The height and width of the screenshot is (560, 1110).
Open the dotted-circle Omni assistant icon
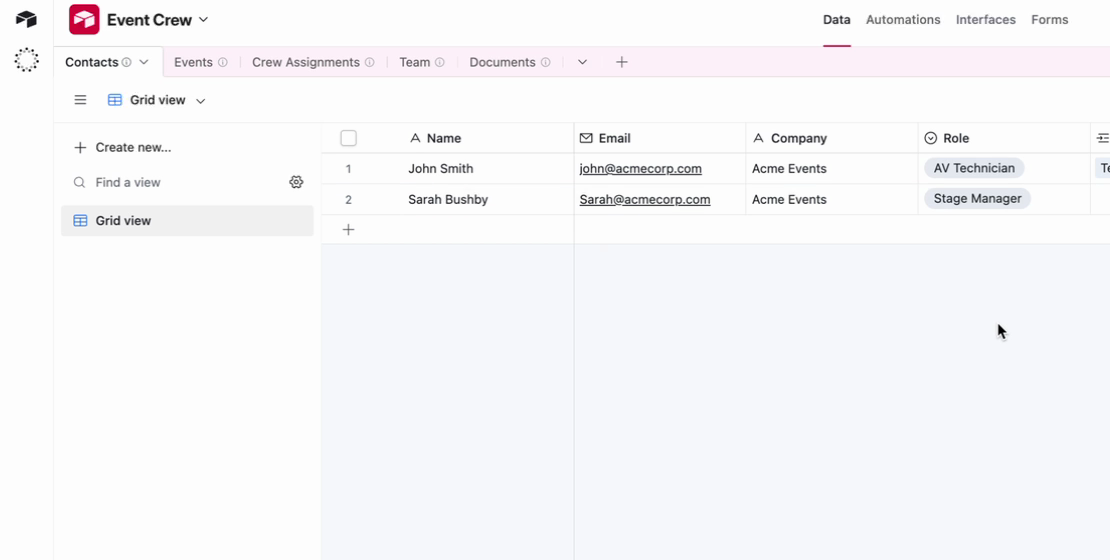(x=26, y=60)
